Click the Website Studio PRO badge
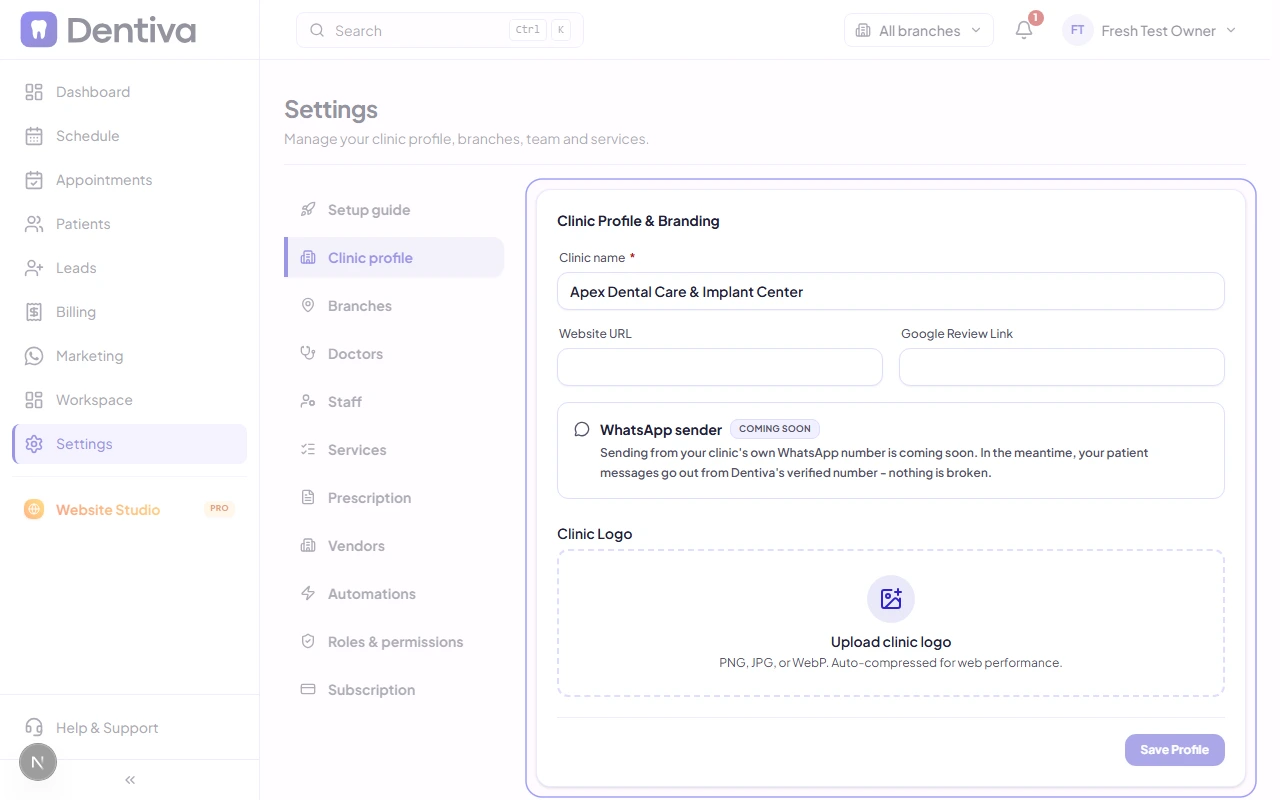Viewport: 1280px width, 800px height. 219,509
